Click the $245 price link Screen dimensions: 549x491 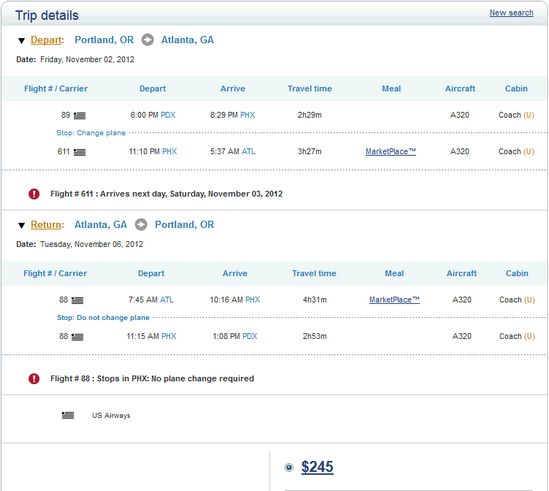coord(317,467)
